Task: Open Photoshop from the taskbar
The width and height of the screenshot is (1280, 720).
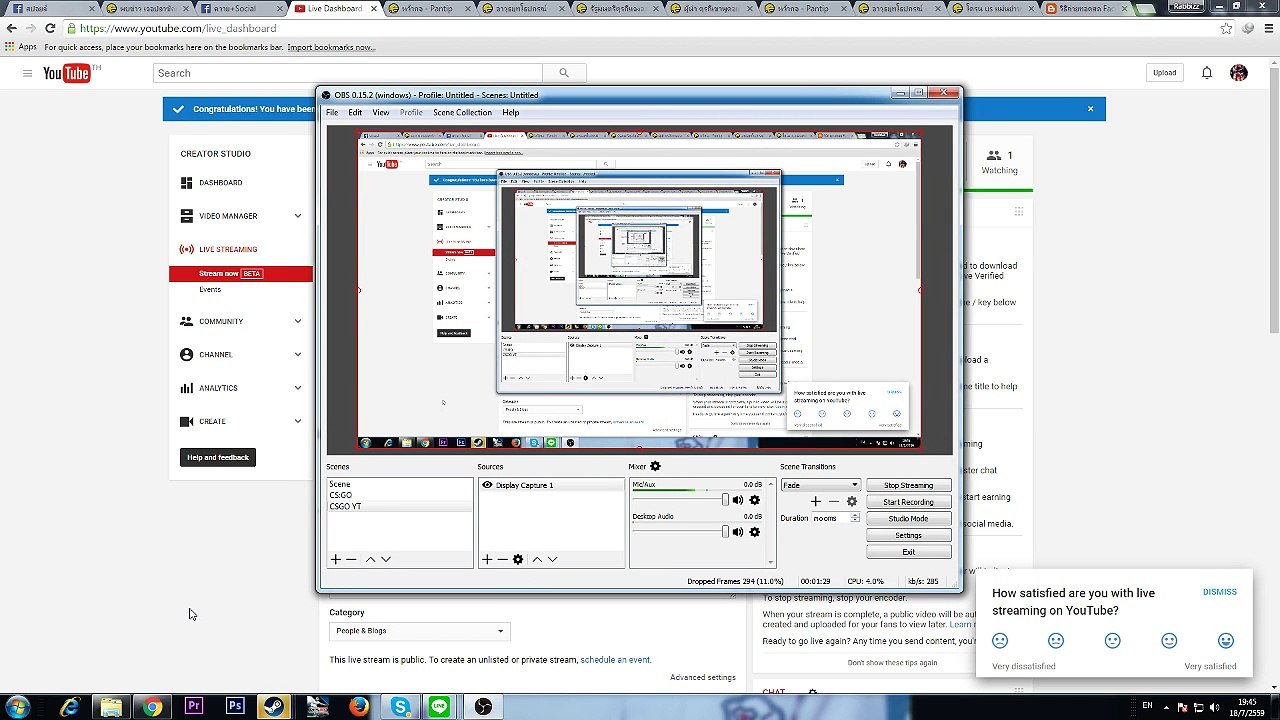Action: (x=235, y=707)
